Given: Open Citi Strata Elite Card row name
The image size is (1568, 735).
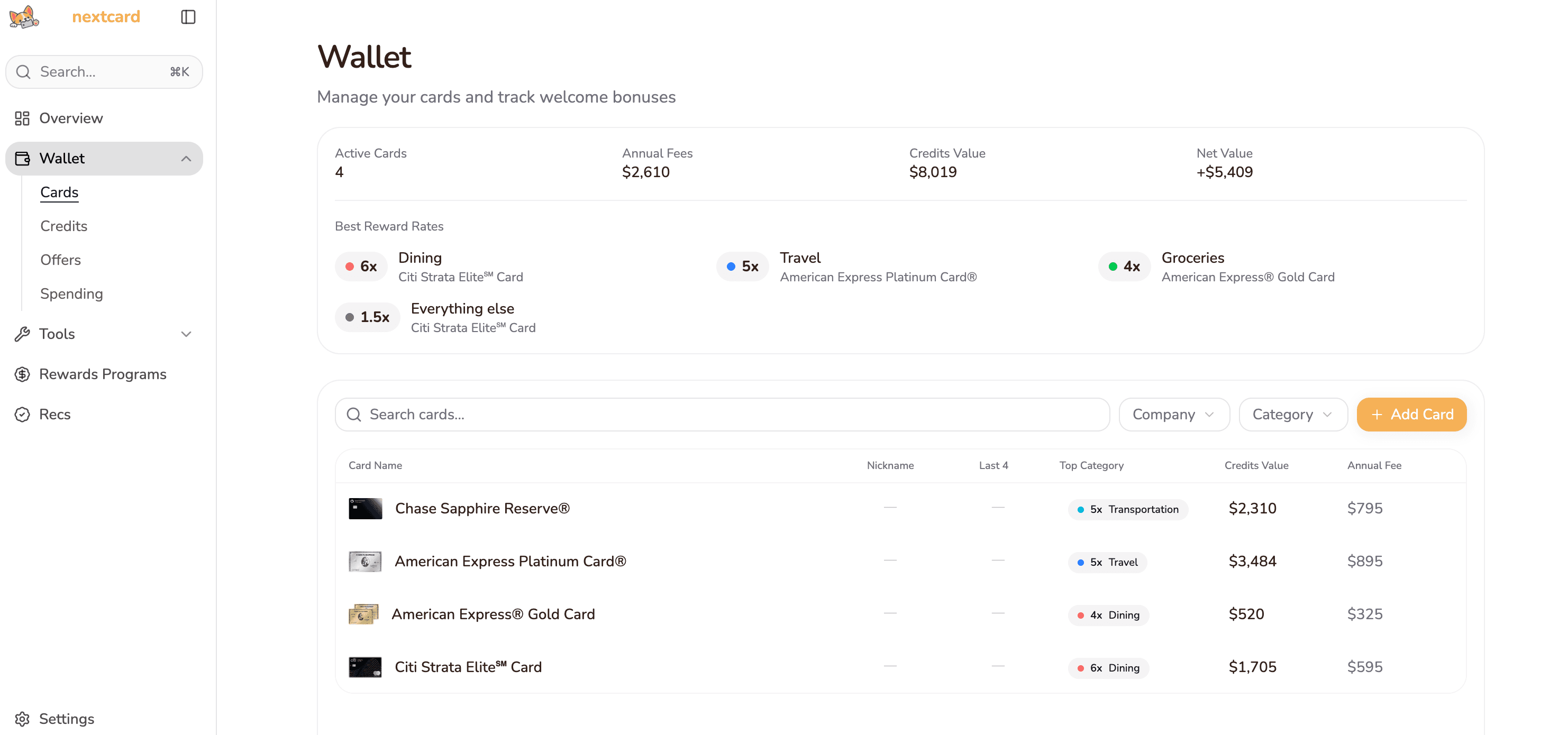Looking at the screenshot, I should pos(468,667).
